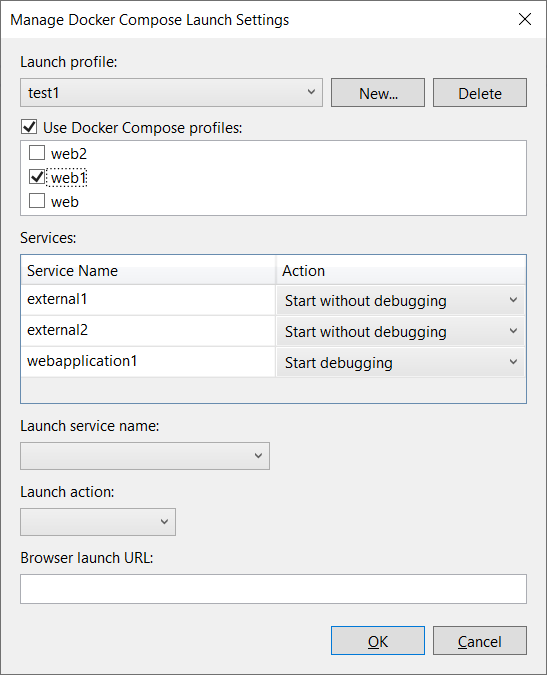
Task: Select the external1 service name cell
Action: click(x=148, y=300)
